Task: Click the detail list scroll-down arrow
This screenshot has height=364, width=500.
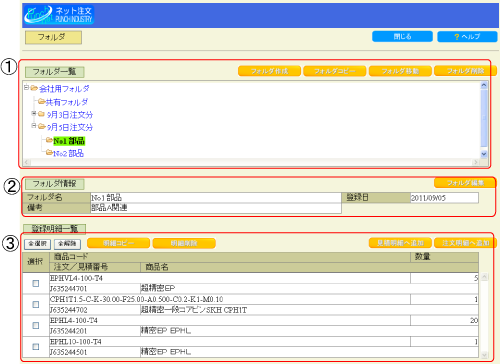Action: [484, 355]
